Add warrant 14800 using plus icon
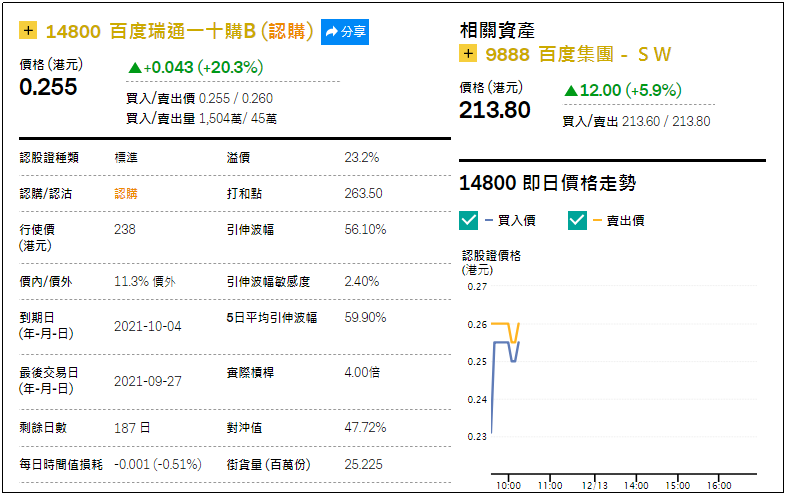Viewport: 786px width, 495px height. click(28, 30)
